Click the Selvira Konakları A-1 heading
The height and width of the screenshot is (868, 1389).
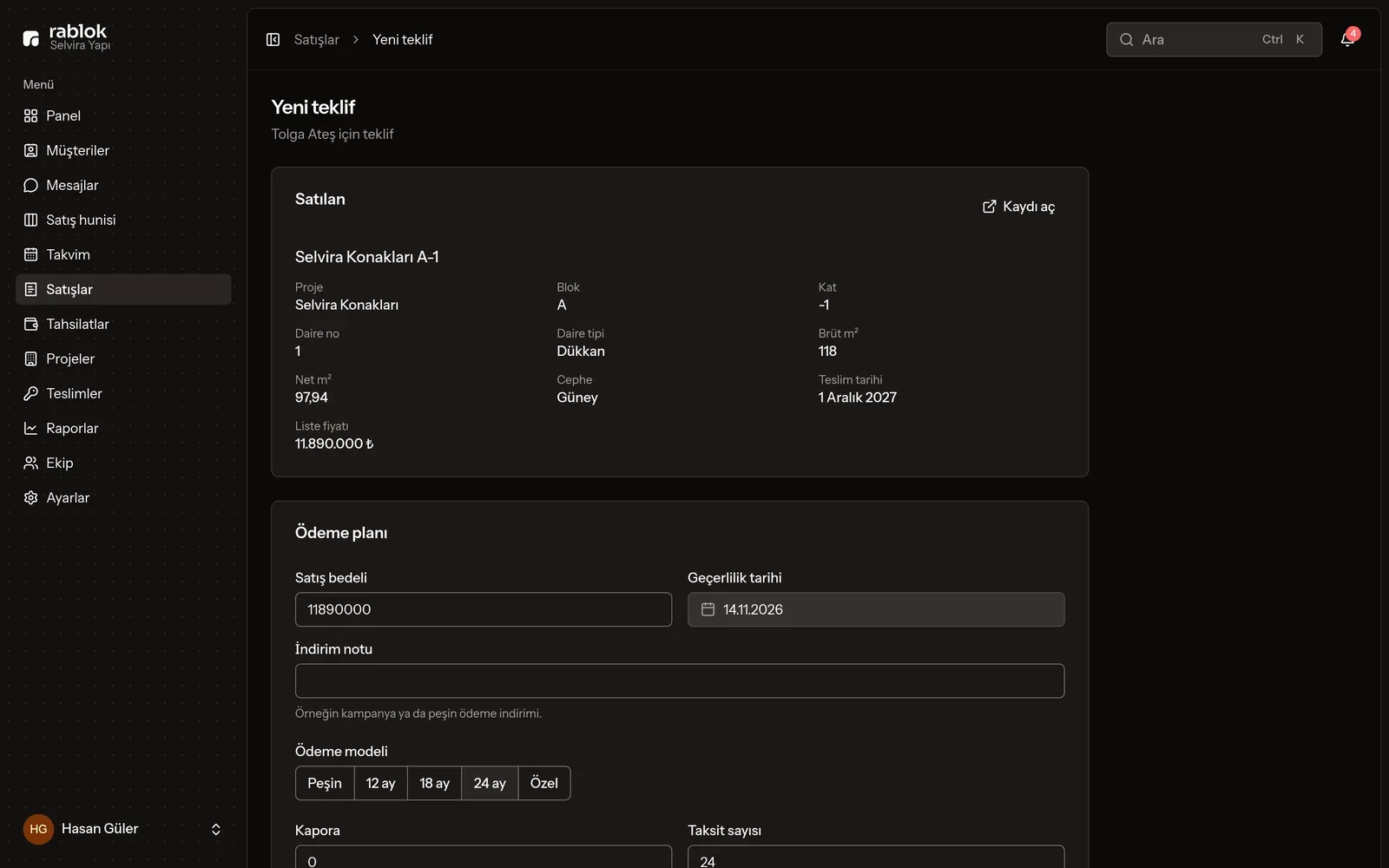click(367, 257)
